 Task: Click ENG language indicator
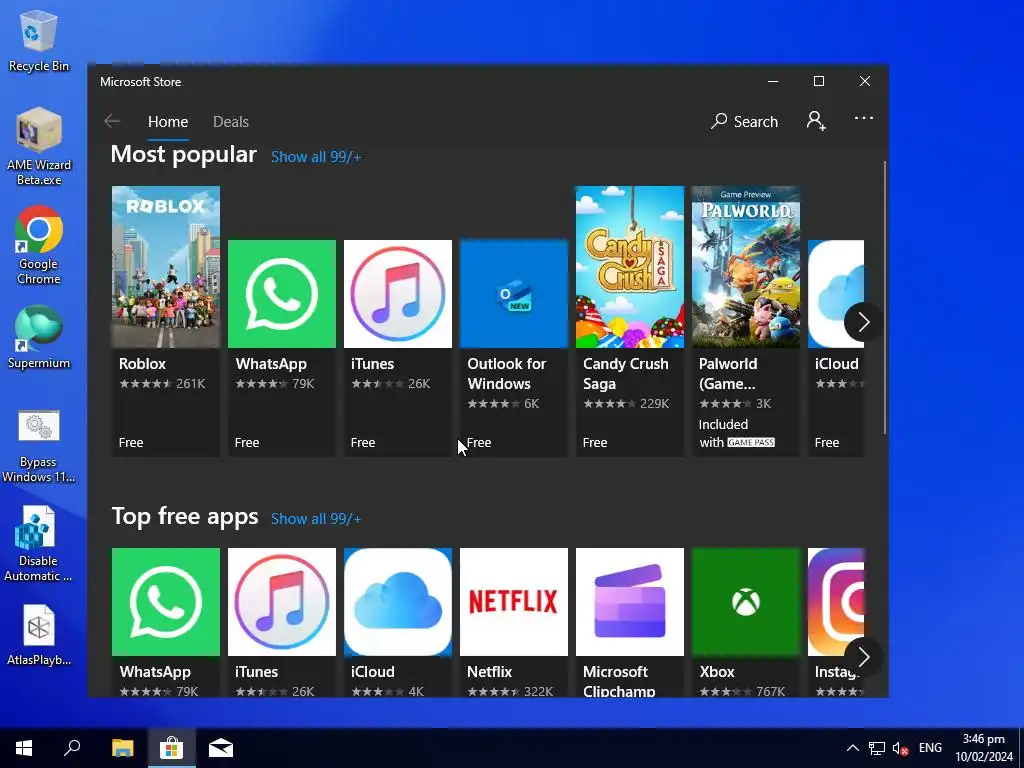pos(930,748)
